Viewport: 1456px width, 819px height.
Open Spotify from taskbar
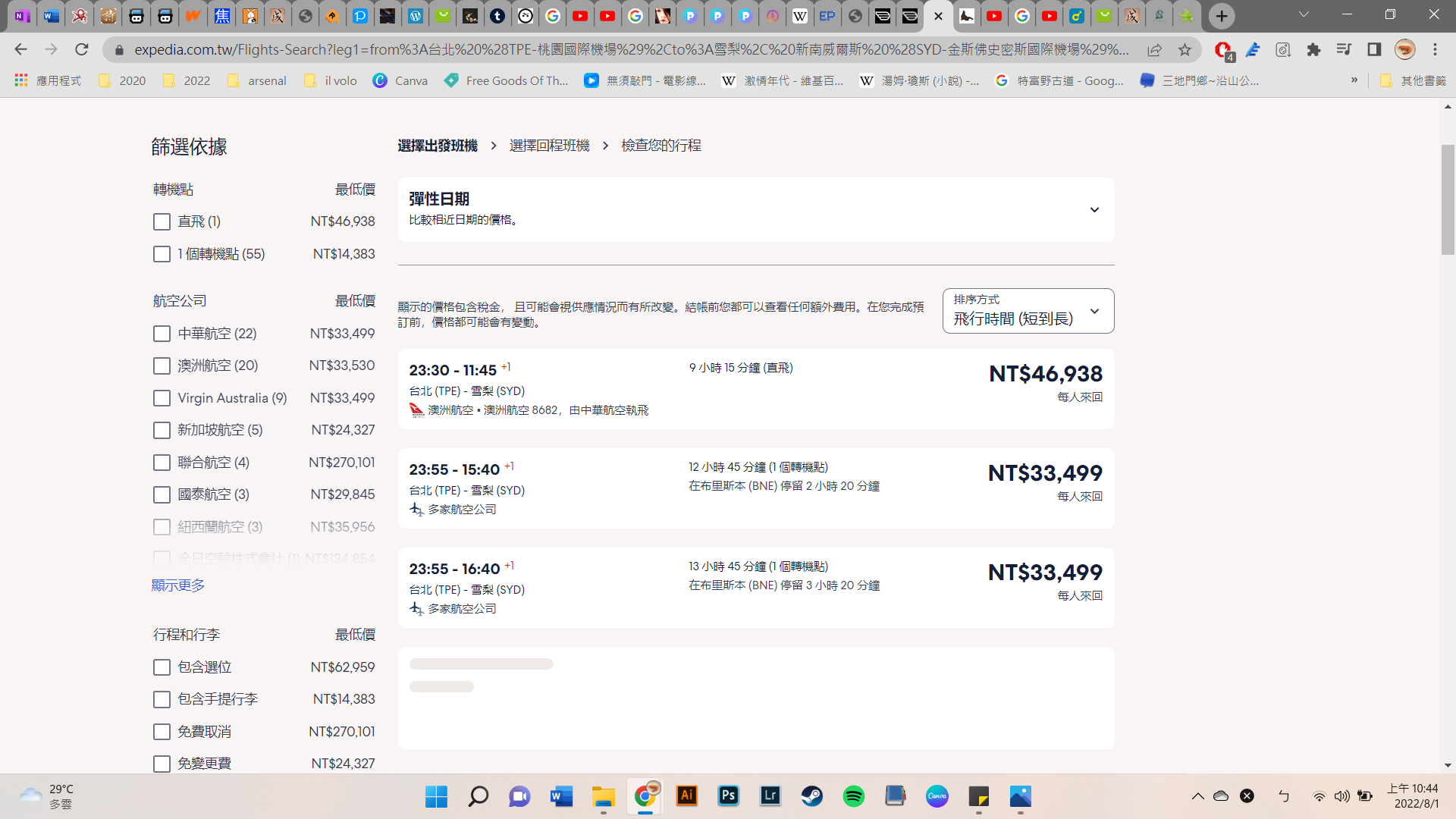(854, 796)
